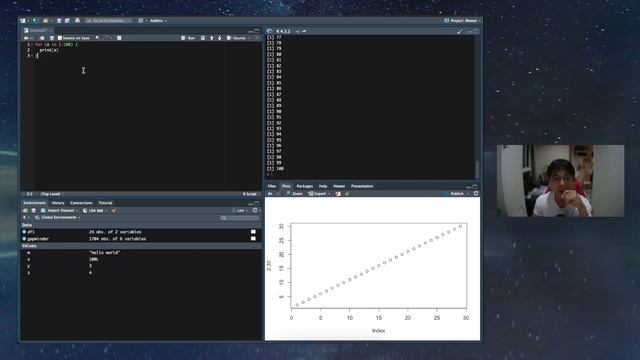The height and width of the screenshot is (360, 640).
Task: Click the R Script file type indicator
Action: [250, 194]
